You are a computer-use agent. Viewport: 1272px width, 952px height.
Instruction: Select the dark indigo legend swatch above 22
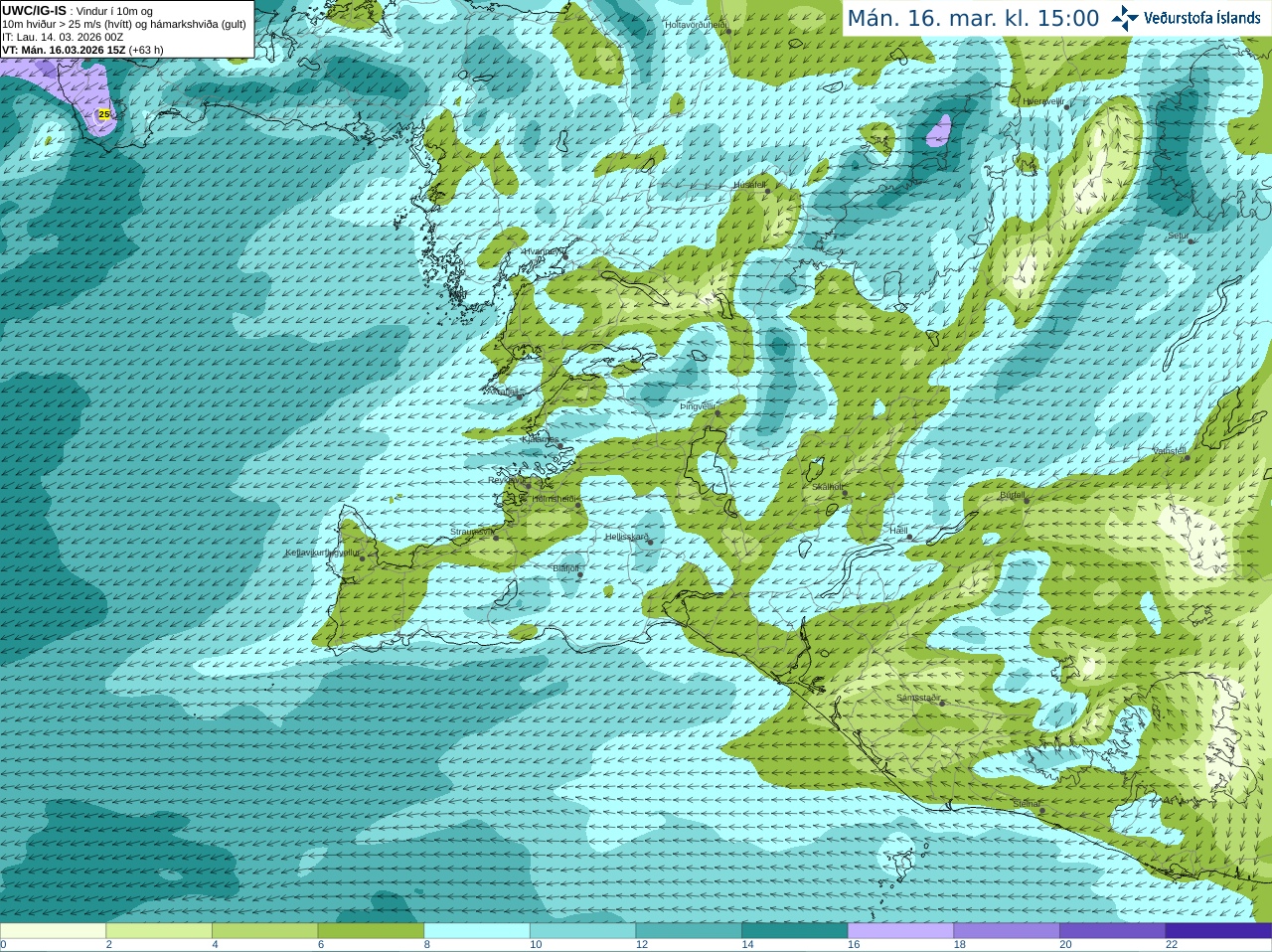(1218, 931)
